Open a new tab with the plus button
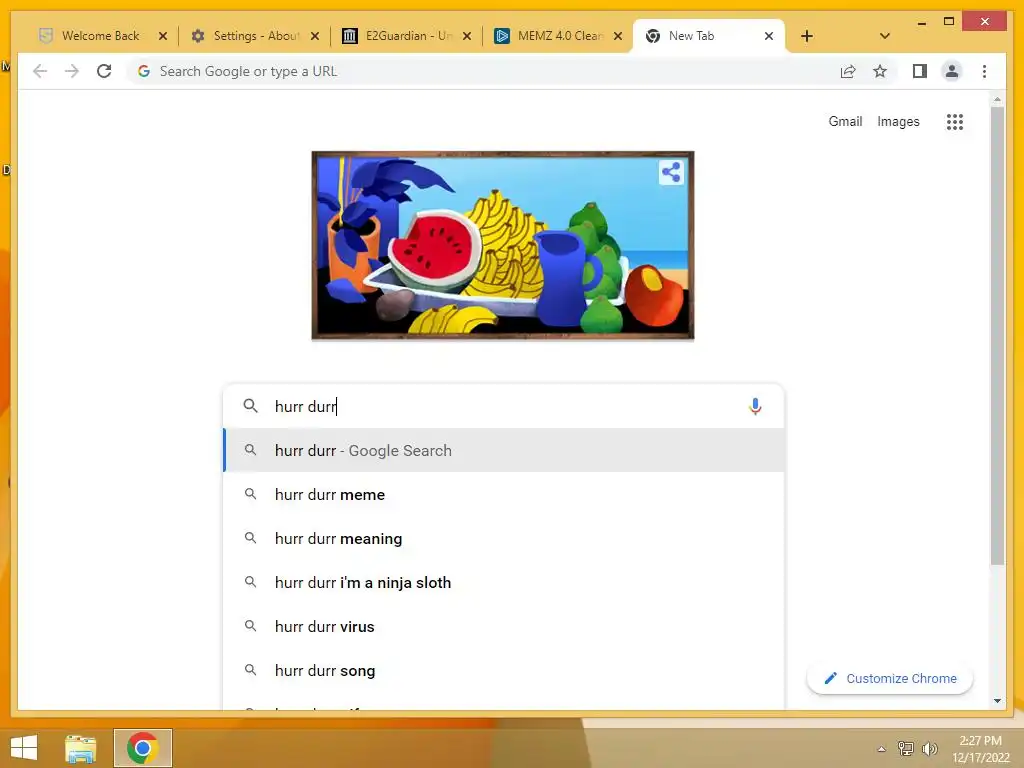Image resolution: width=1024 pixels, height=768 pixels. point(807,36)
